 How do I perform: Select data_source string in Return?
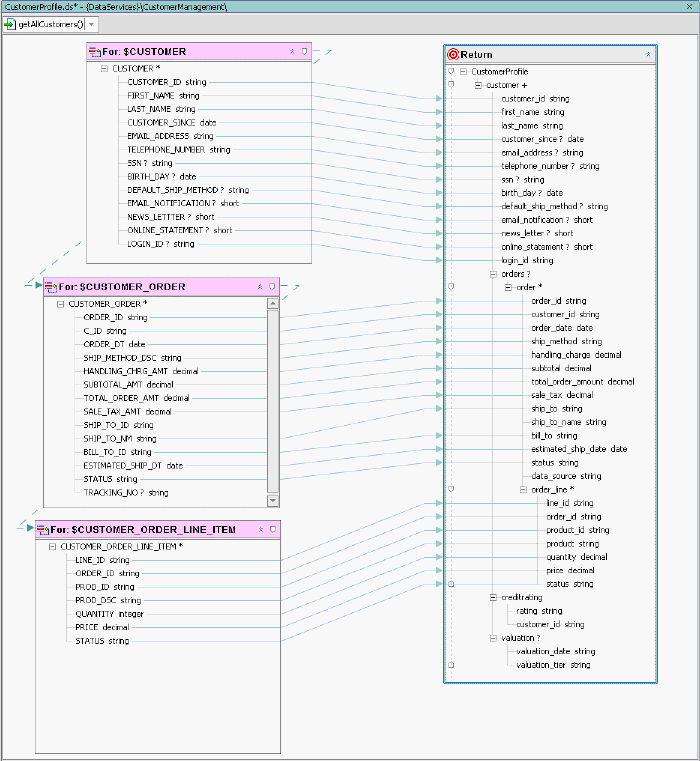coord(567,476)
